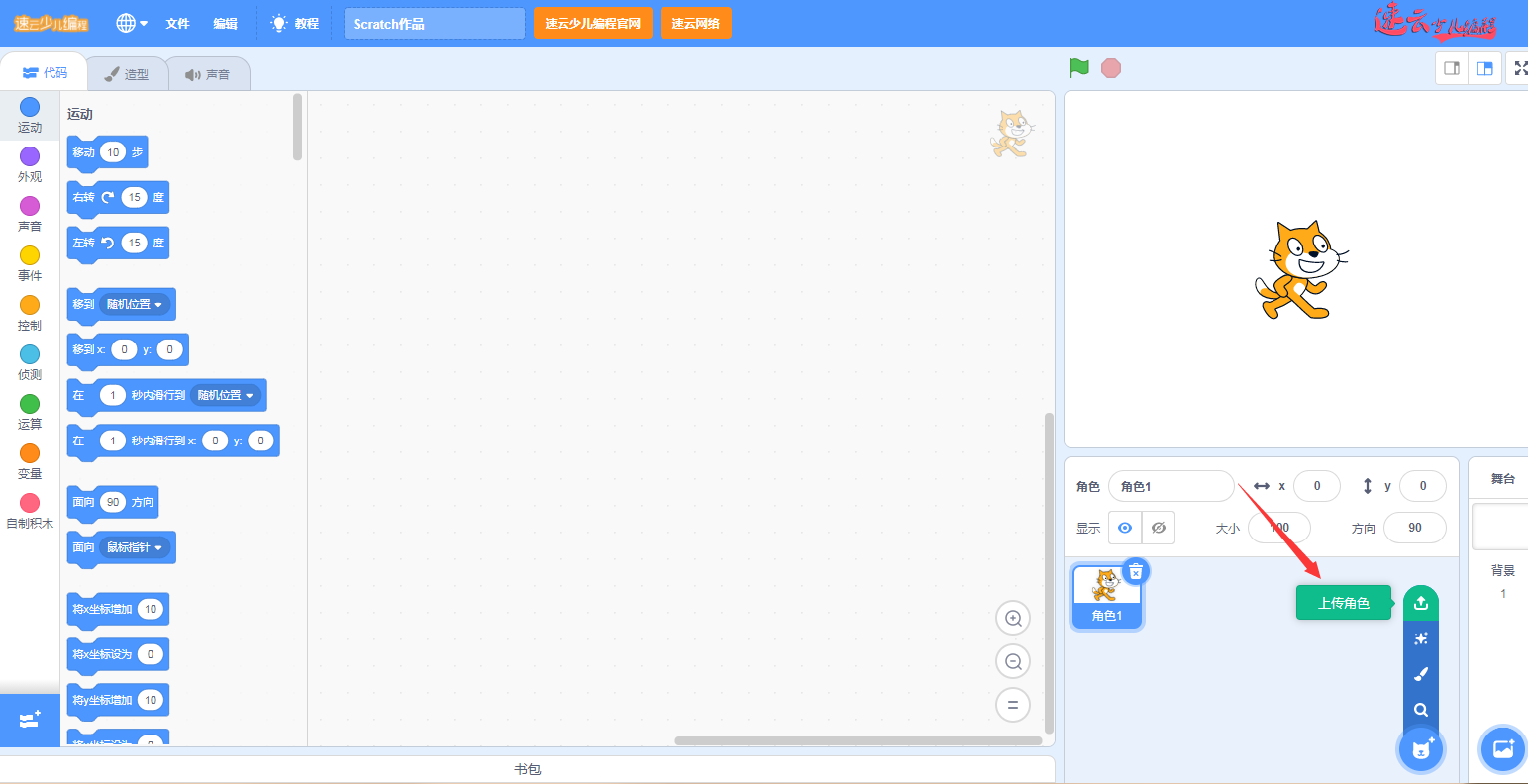Expand 随机位置 dropdown in 移到 block
1528x784 pixels.
click(157, 305)
